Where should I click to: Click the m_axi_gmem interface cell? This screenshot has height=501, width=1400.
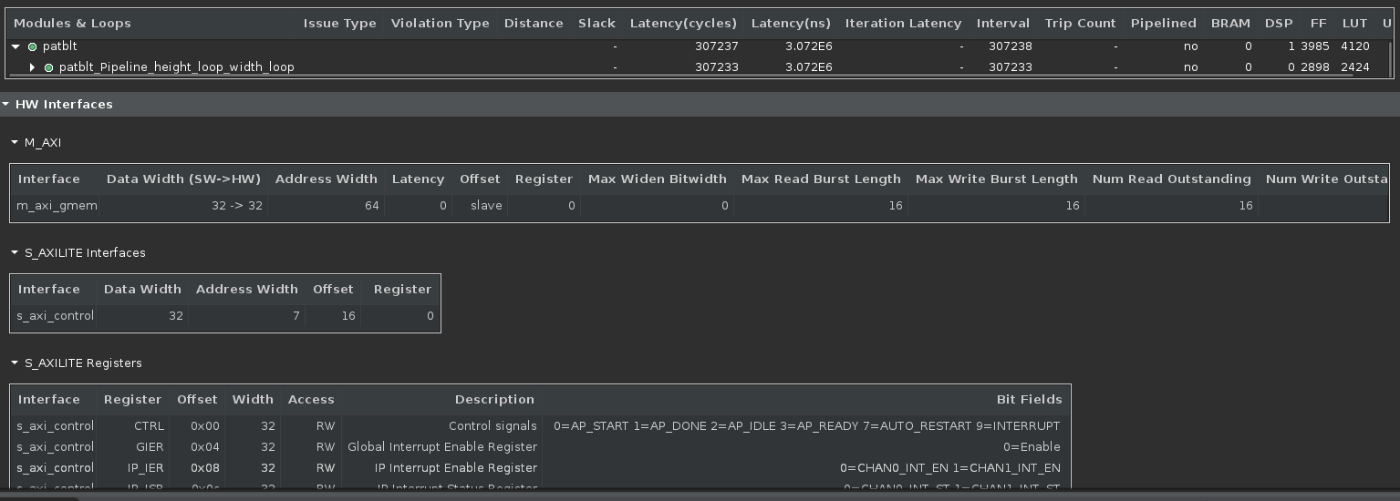click(57, 205)
